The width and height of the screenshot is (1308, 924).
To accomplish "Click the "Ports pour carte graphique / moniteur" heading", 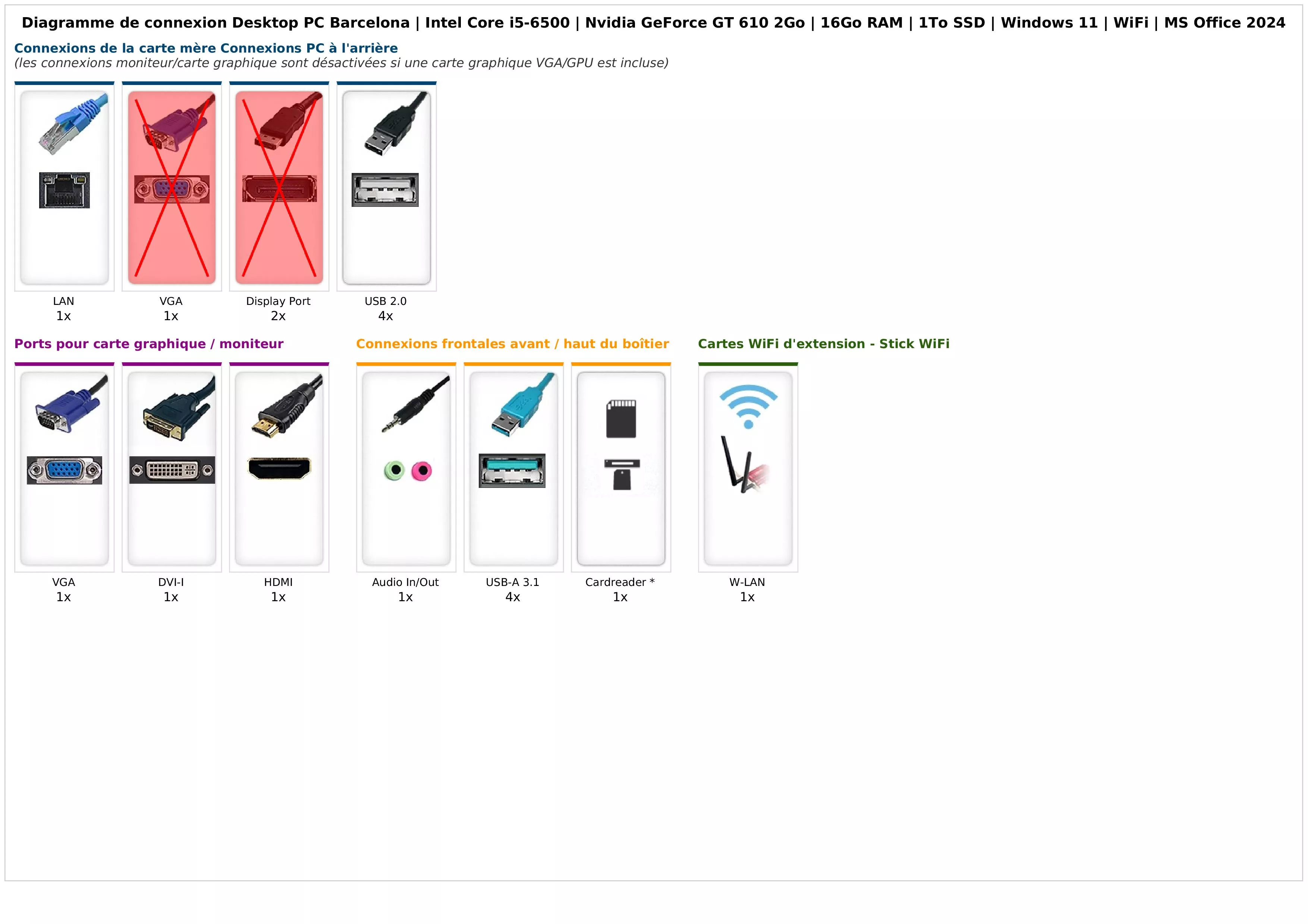I will [149, 344].
